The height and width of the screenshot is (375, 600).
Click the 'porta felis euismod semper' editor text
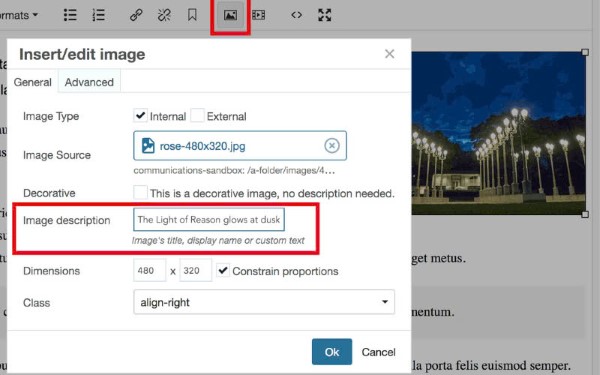click(x=497, y=365)
